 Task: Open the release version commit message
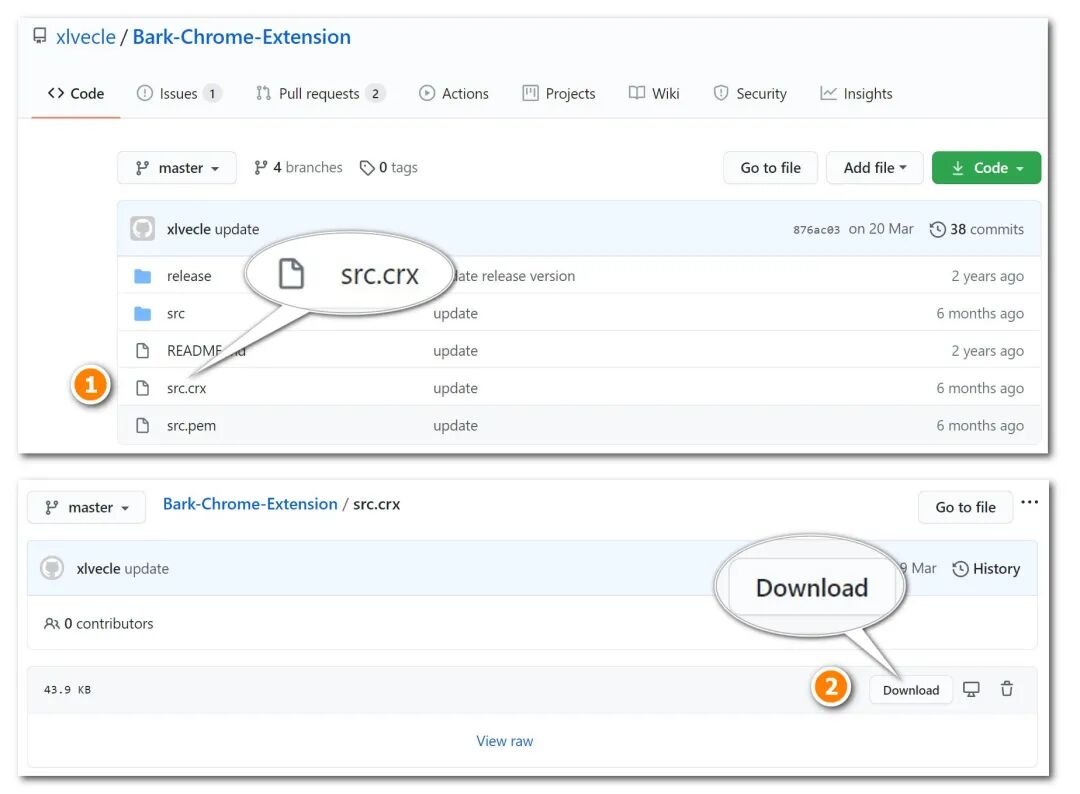coord(515,276)
